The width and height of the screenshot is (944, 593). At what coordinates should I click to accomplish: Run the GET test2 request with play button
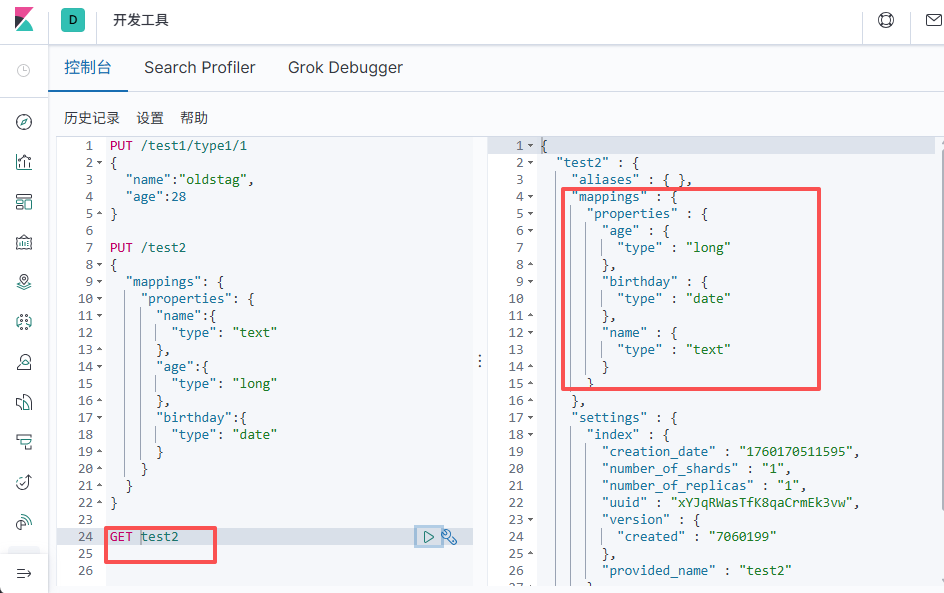coord(428,537)
